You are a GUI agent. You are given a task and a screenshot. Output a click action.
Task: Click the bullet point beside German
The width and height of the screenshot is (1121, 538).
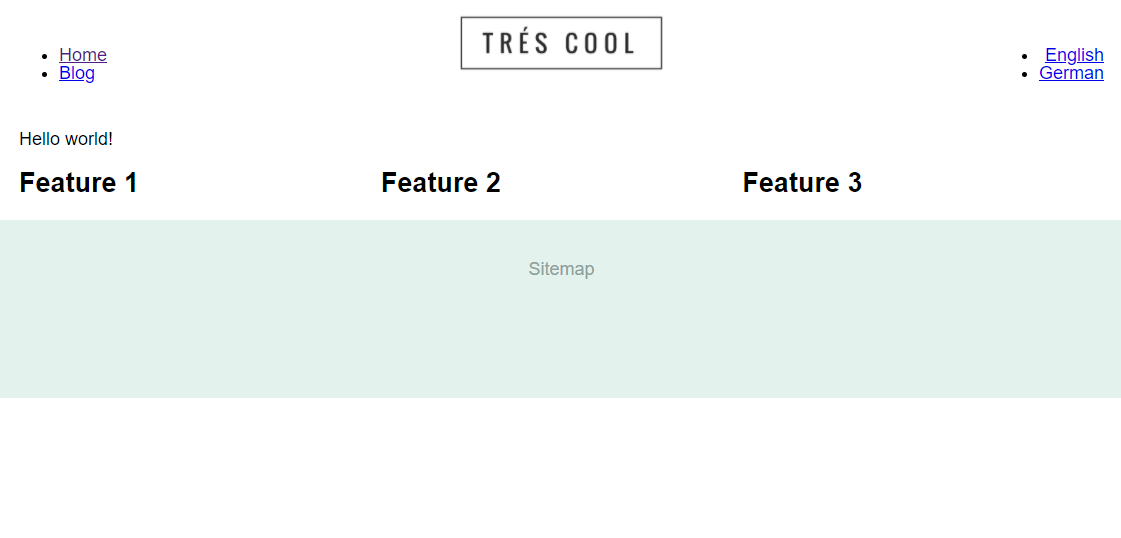click(1024, 74)
